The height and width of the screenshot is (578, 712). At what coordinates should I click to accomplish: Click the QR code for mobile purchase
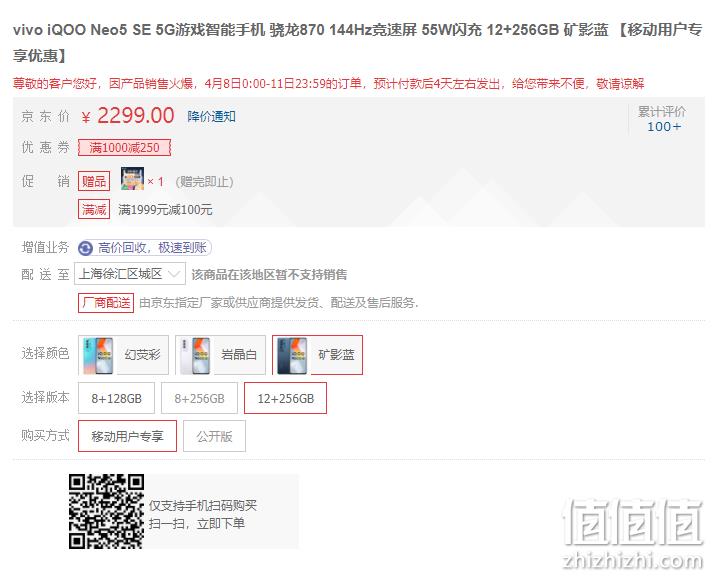[x=106, y=512]
